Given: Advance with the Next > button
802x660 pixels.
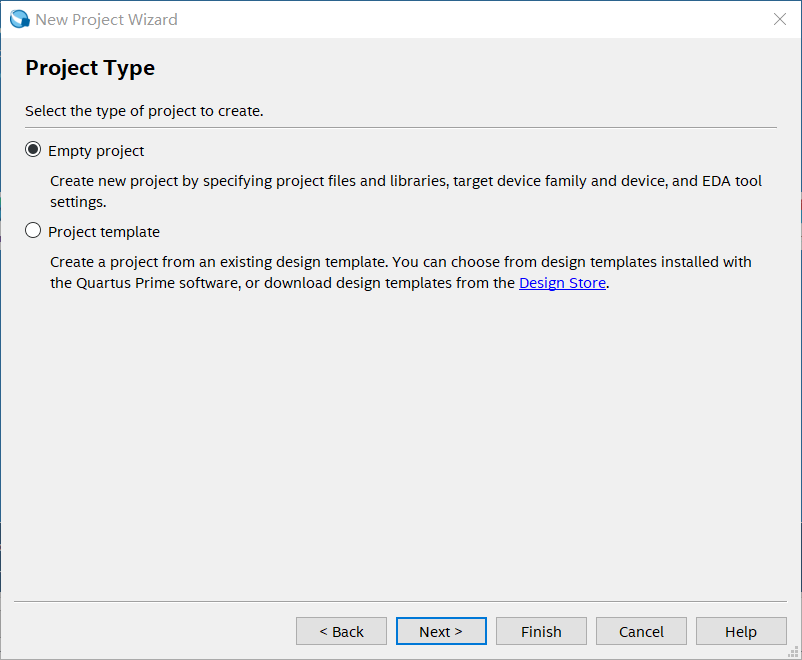Looking at the screenshot, I should pos(441,631).
